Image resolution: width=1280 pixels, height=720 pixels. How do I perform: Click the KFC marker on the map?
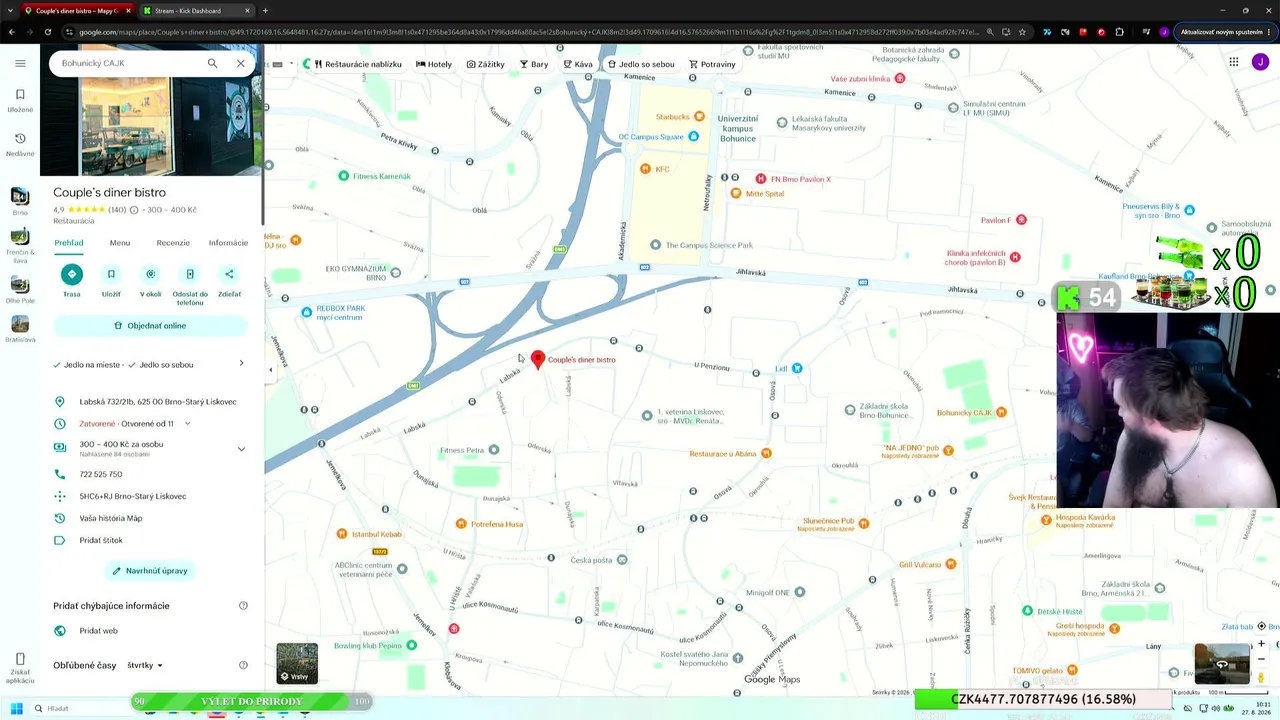(646, 169)
